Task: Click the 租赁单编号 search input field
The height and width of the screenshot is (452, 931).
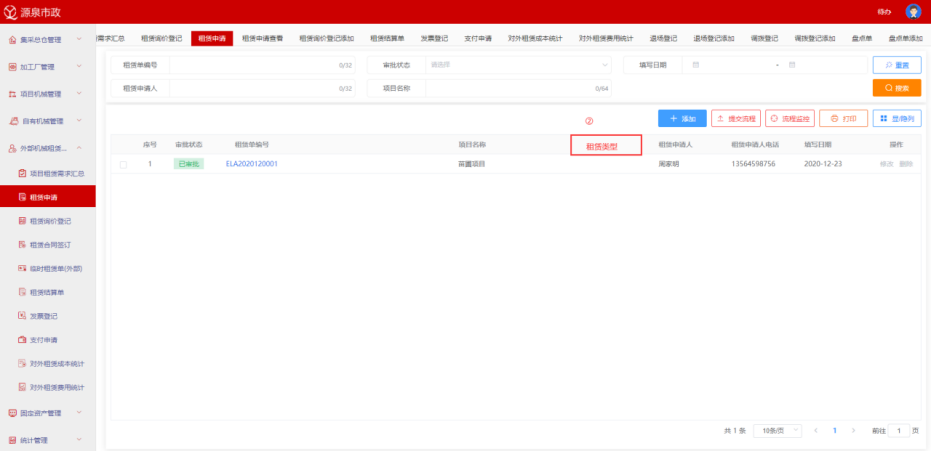Action: [x=260, y=65]
